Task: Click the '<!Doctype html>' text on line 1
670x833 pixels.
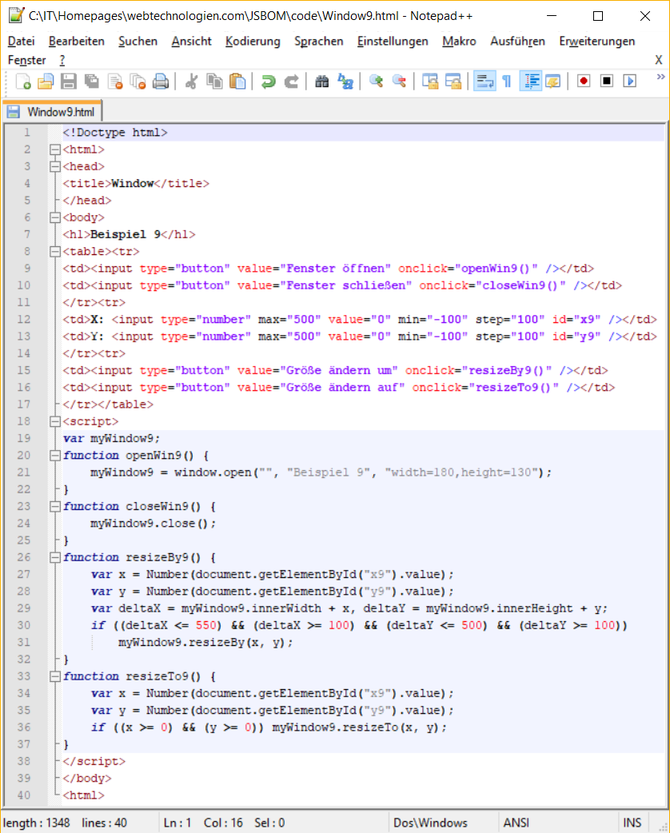Action: coord(115,132)
